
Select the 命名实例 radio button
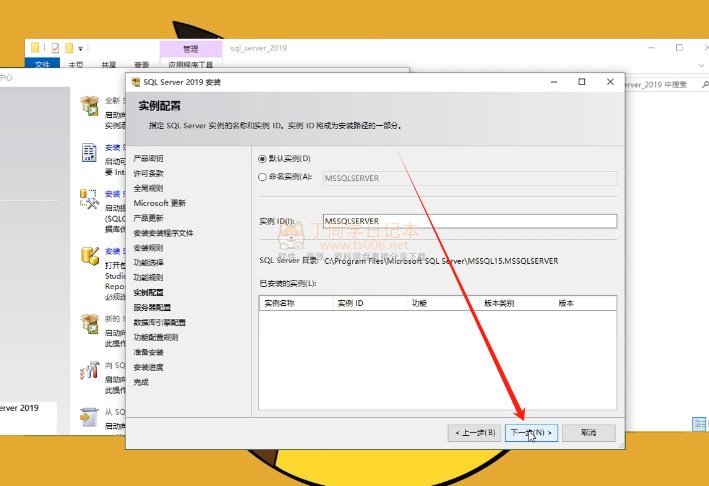263,178
